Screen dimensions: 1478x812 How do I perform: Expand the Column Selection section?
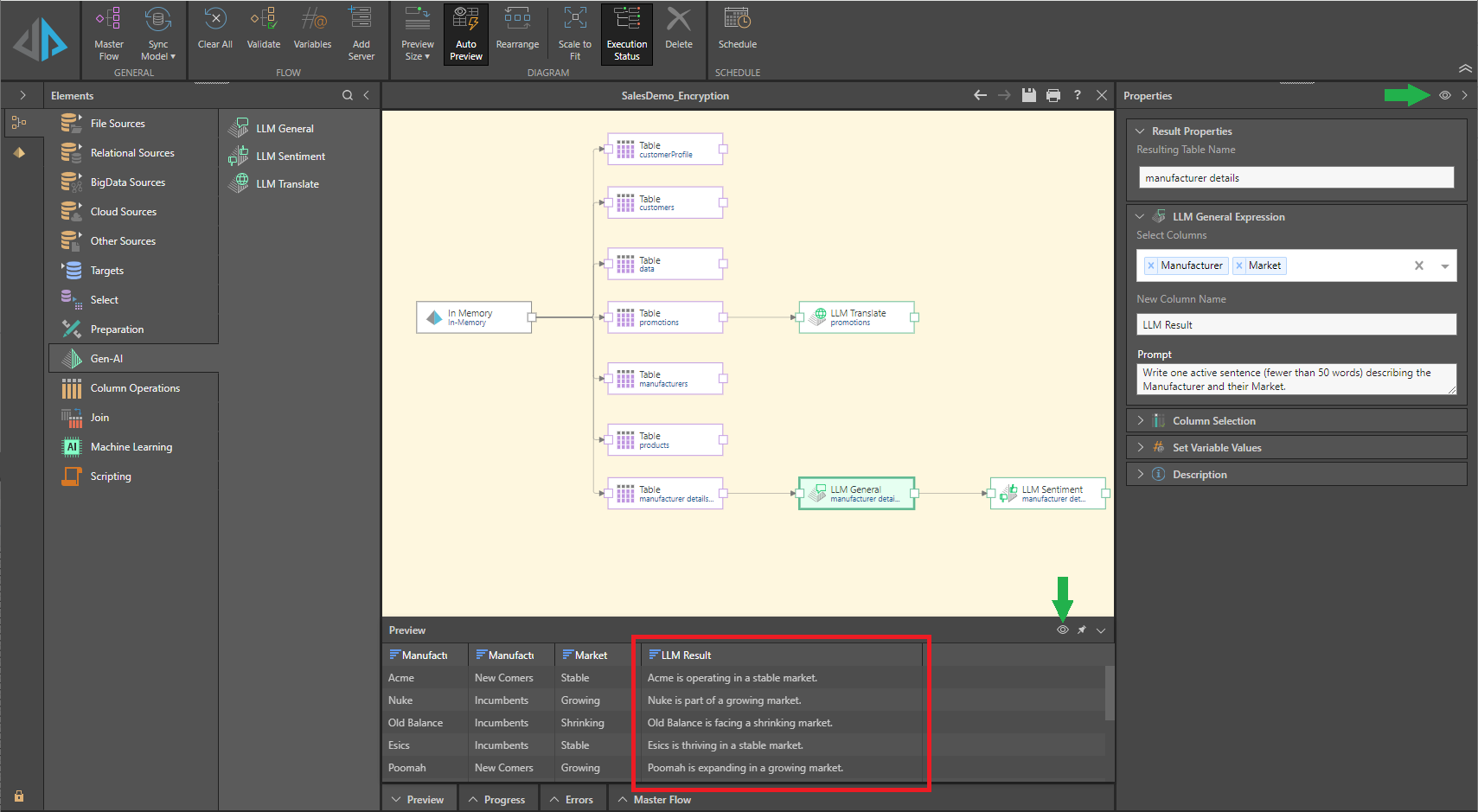tap(1213, 421)
